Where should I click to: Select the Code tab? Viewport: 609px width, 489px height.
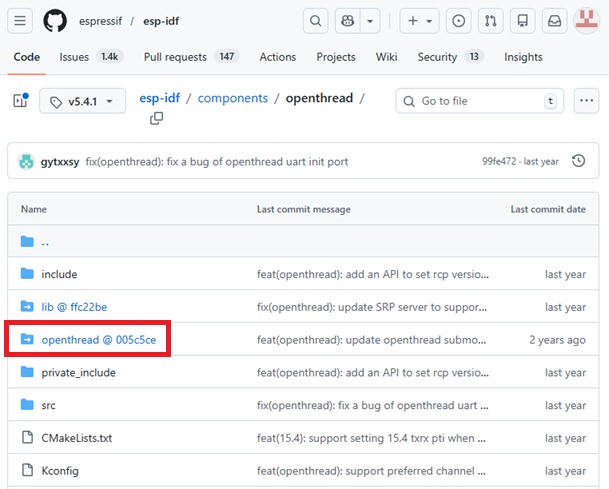click(x=26, y=57)
